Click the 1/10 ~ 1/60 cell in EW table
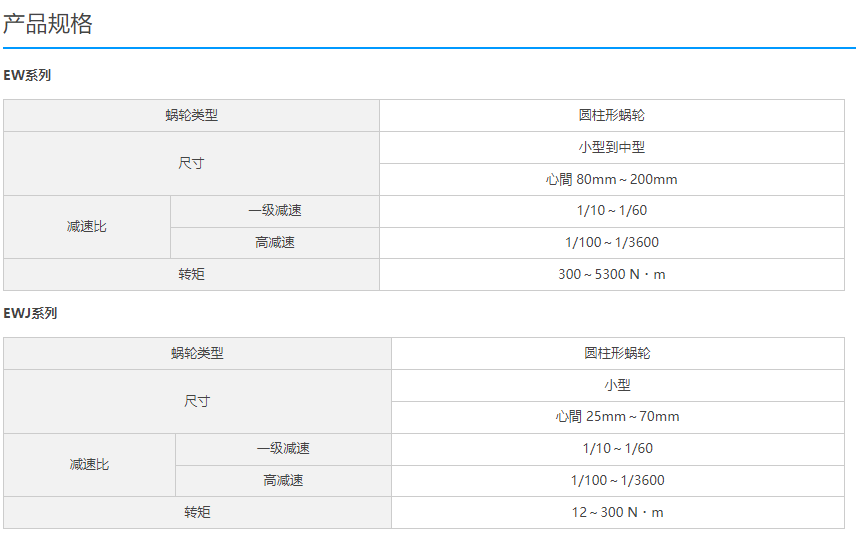The height and width of the screenshot is (538, 856). coord(612,211)
